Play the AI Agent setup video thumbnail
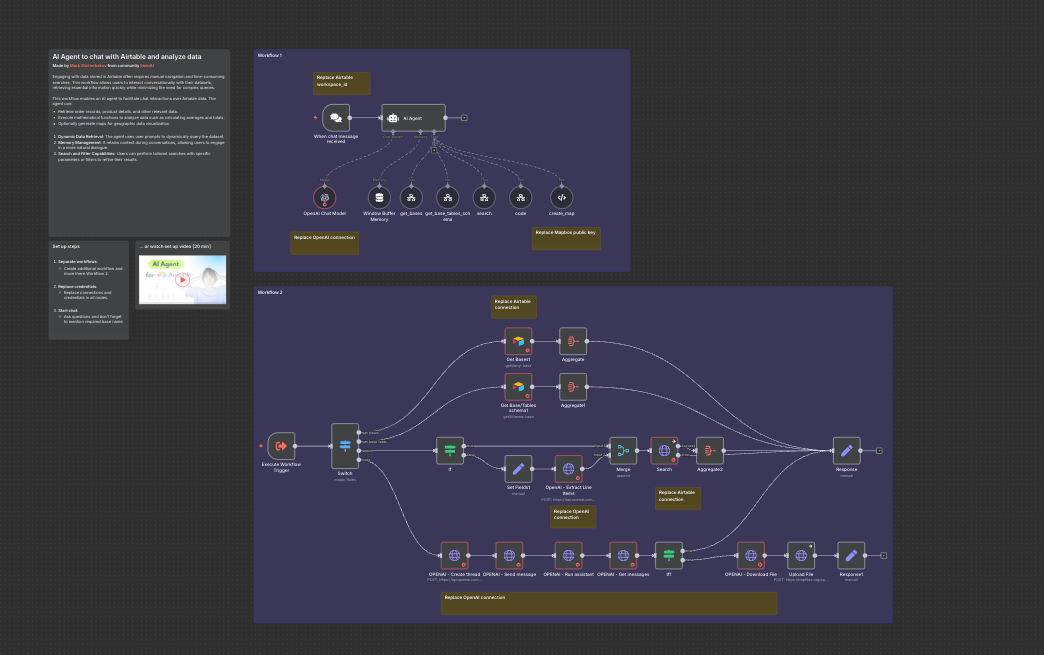This screenshot has height=655, width=1044. click(182, 280)
